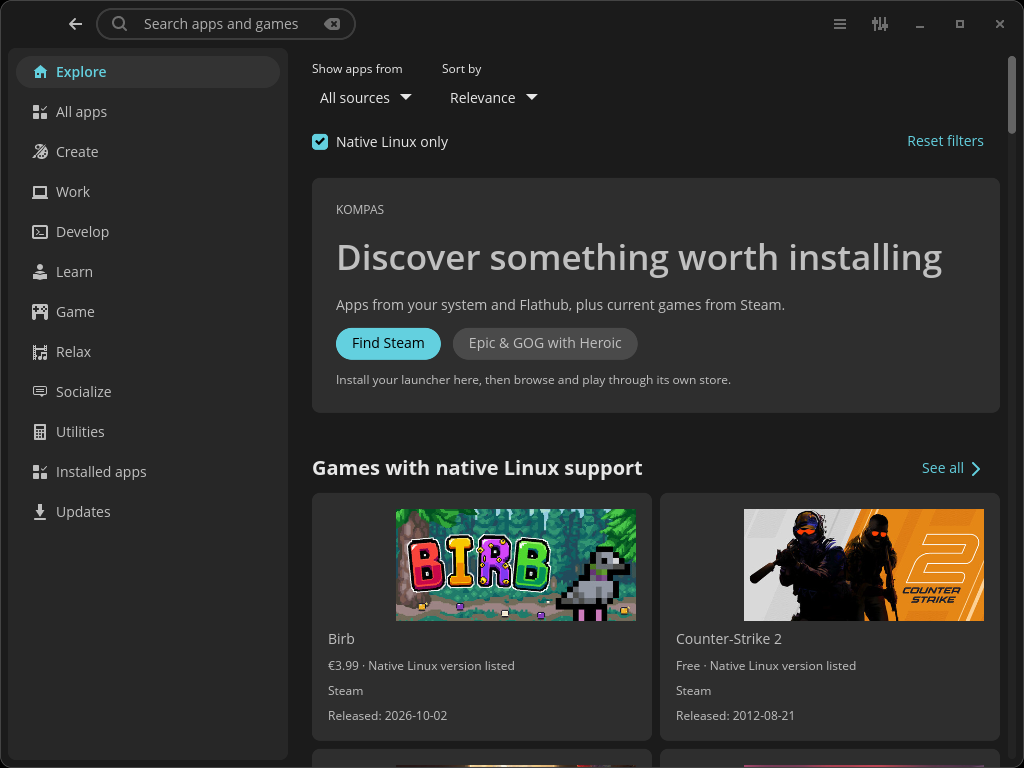Click the Birb game title
The height and width of the screenshot is (768, 1024).
point(341,639)
